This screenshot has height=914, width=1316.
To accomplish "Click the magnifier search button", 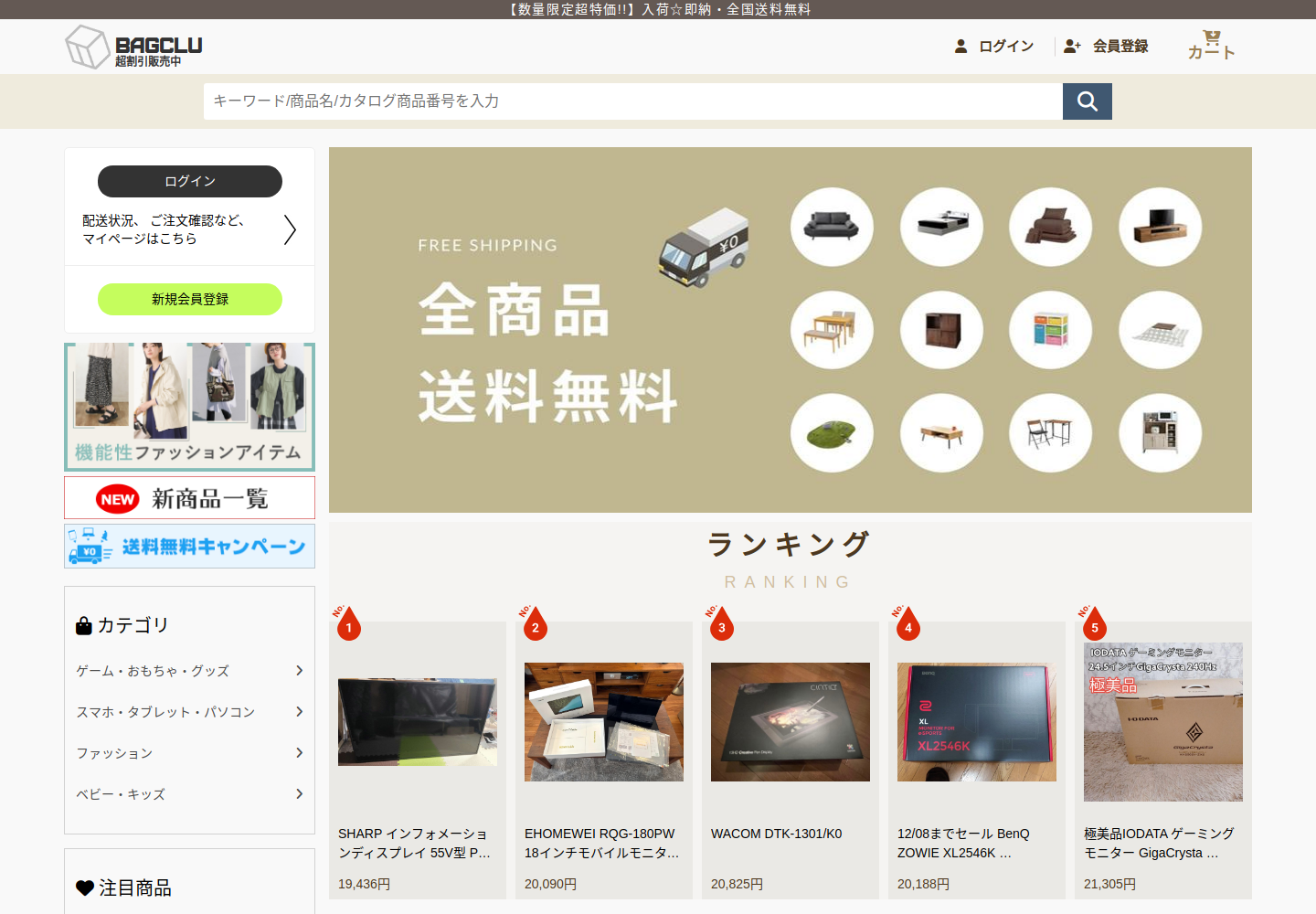I will [x=1087, y=101].
